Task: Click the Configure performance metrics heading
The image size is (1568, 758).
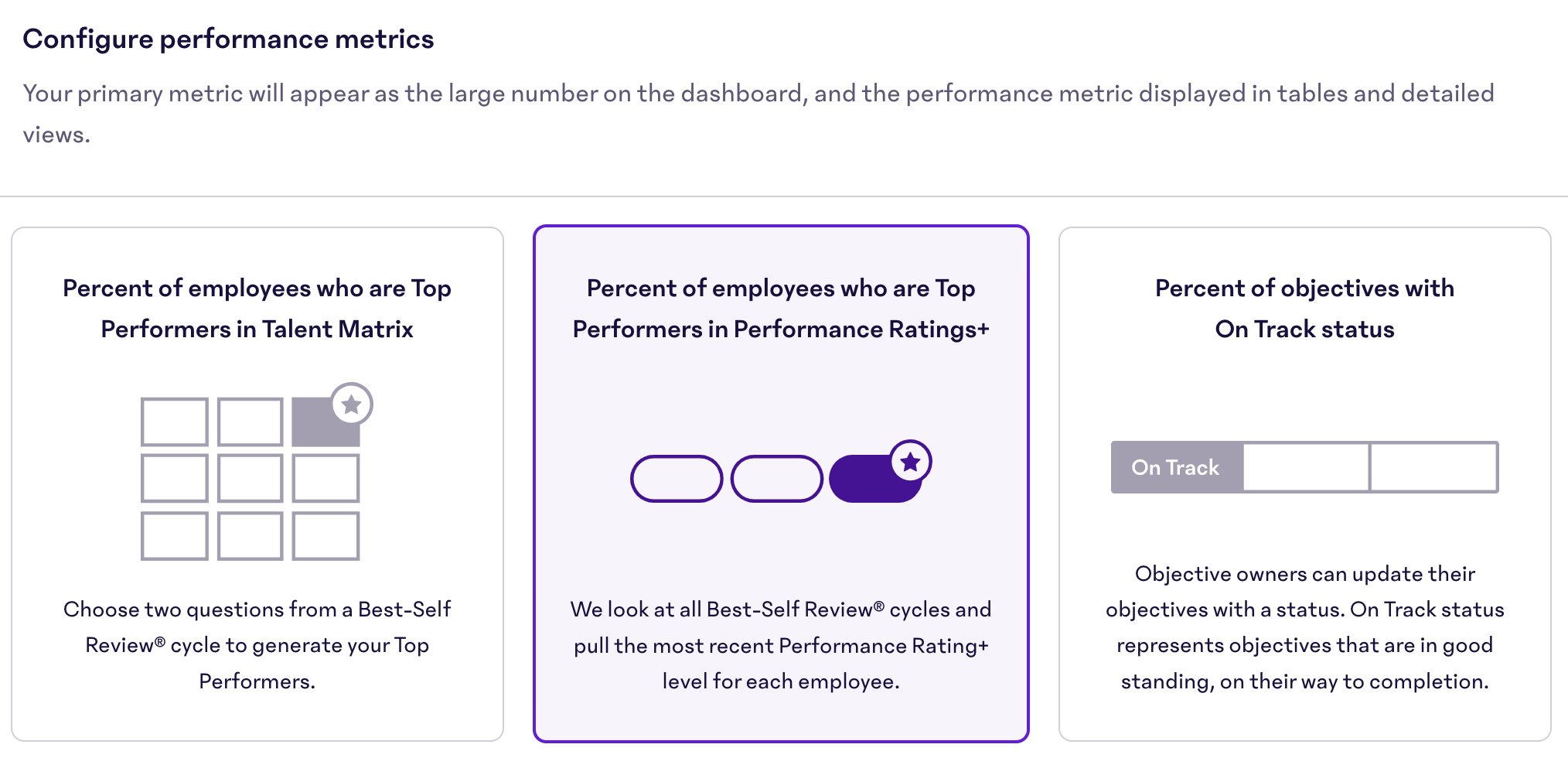Action: 229,38
